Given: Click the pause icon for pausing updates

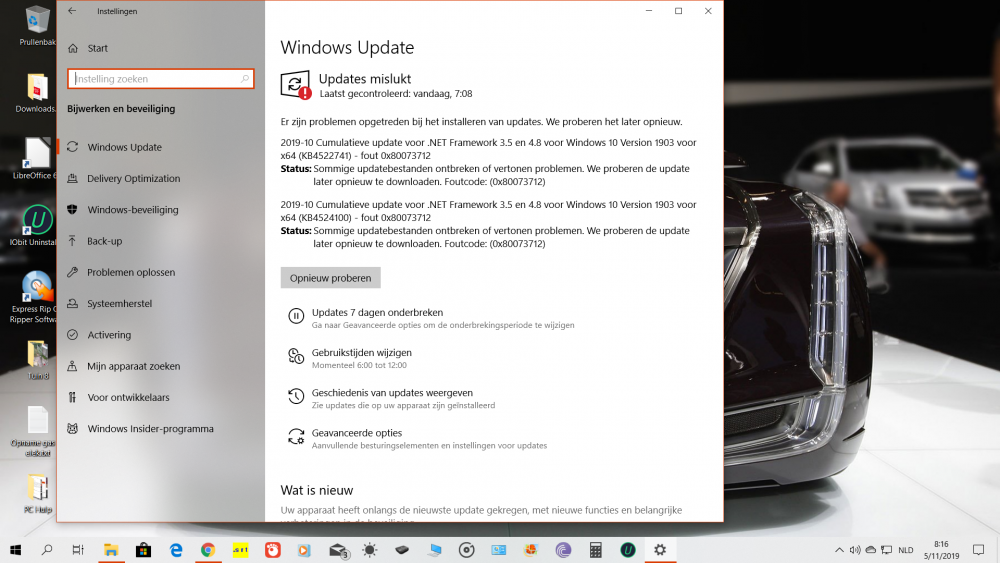Looking at the screenshot, I should [x=296, y=316].
